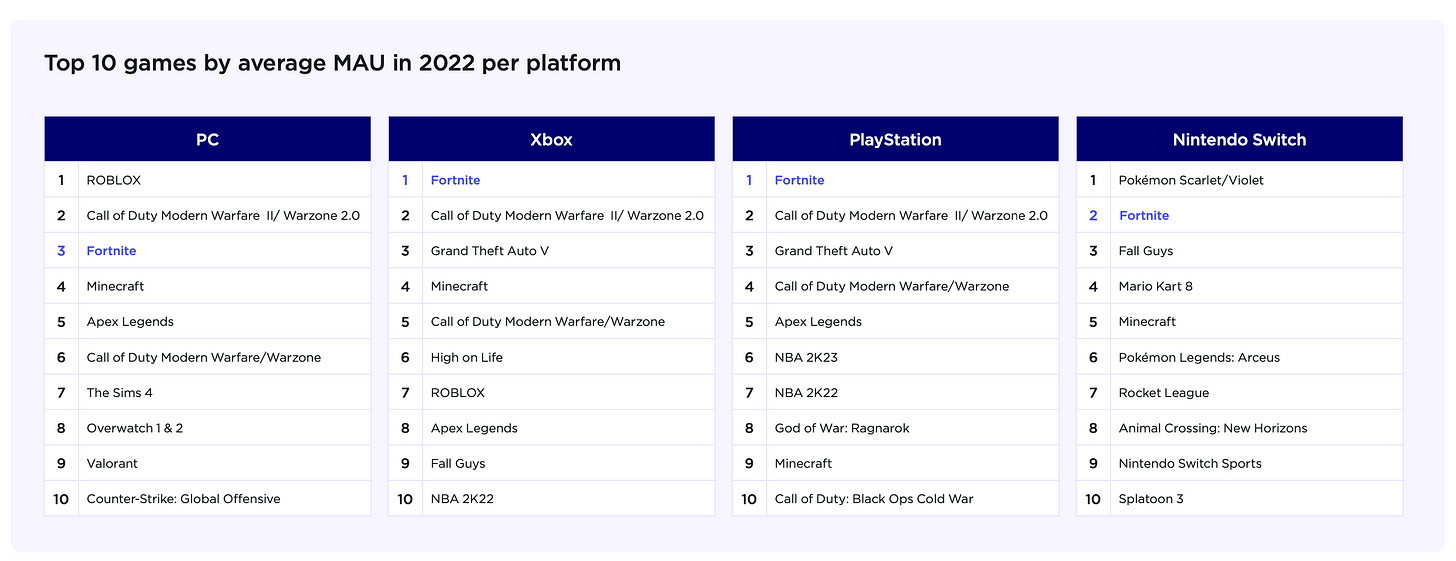Image resolution: width=1456 pixels, height=561 pixels.
Task: Select The Sims 4 row
Action: 120,393
